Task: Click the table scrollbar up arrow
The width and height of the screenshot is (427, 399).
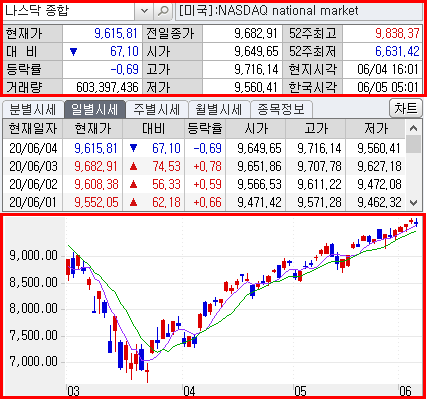Action: [413, 128]
